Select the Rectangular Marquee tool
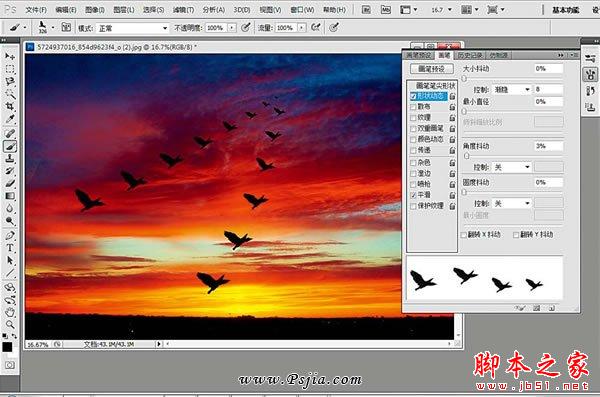Viewport: 600px width, 397px height. click(10, 69)
